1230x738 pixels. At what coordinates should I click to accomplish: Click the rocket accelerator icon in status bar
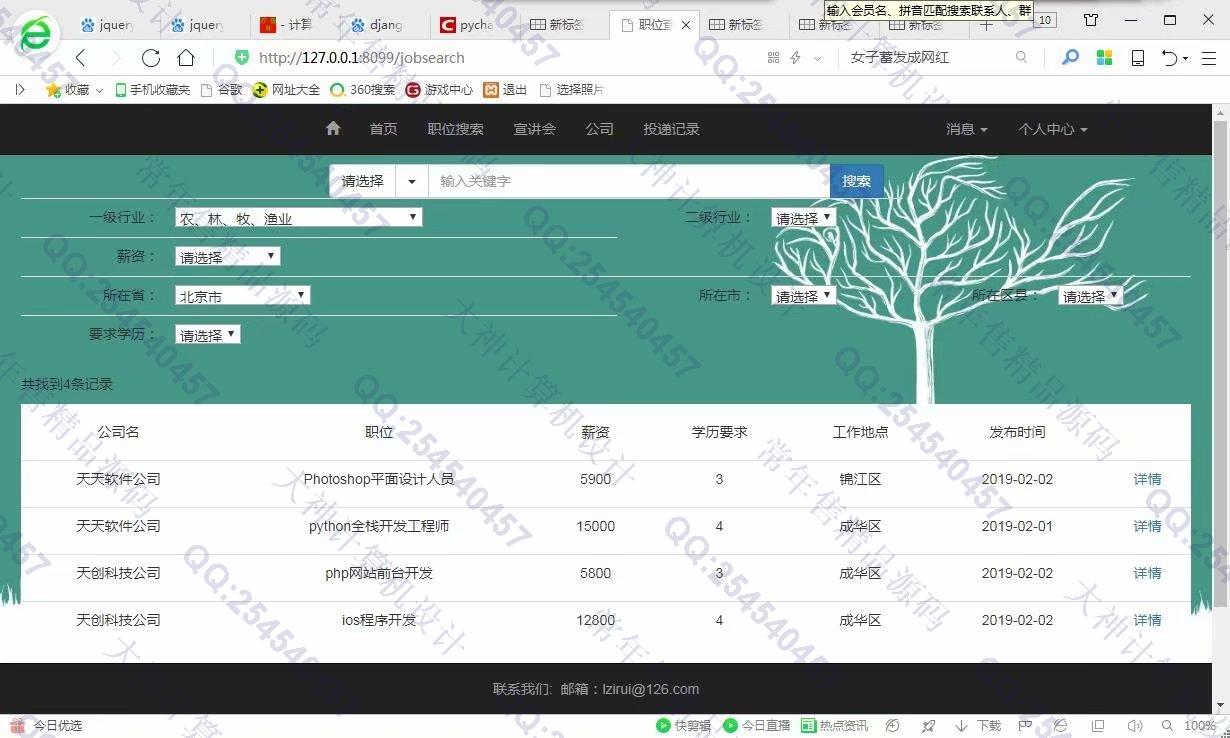click(929, 726)
